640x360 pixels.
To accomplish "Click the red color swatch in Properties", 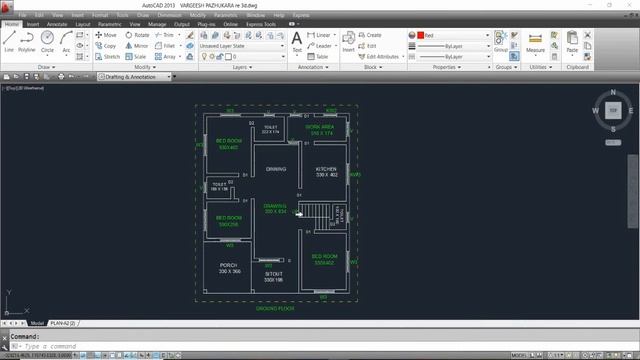I will 420,36.
